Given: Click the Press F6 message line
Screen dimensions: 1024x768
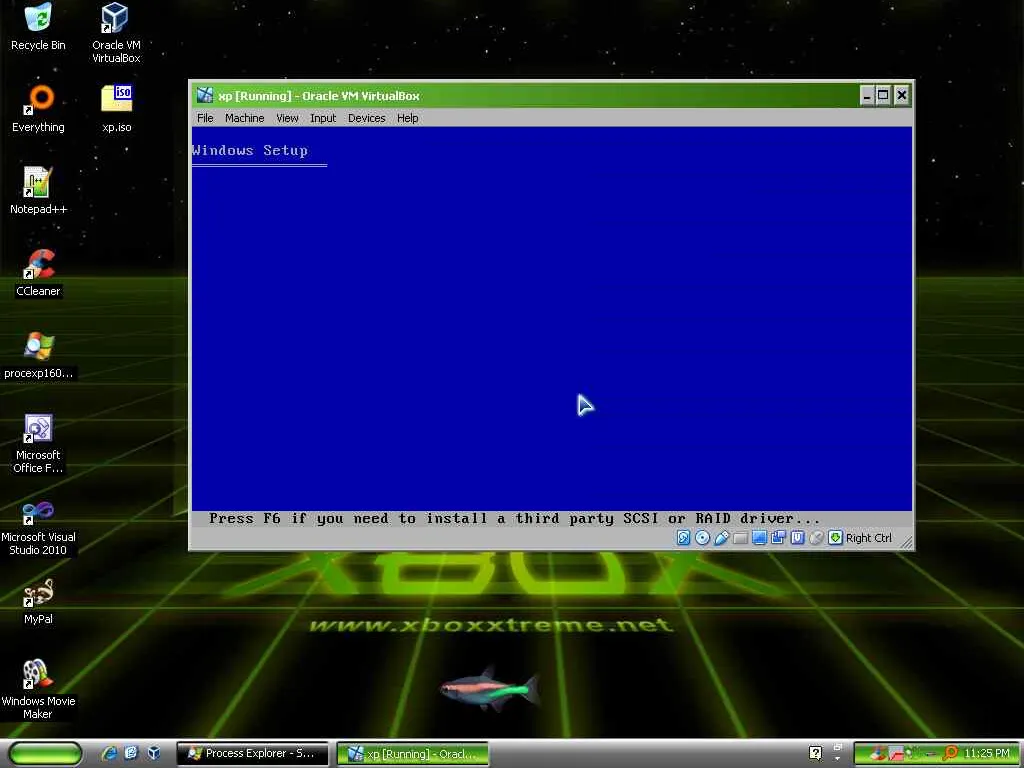Looking at the screenshot, I should 514,519.
